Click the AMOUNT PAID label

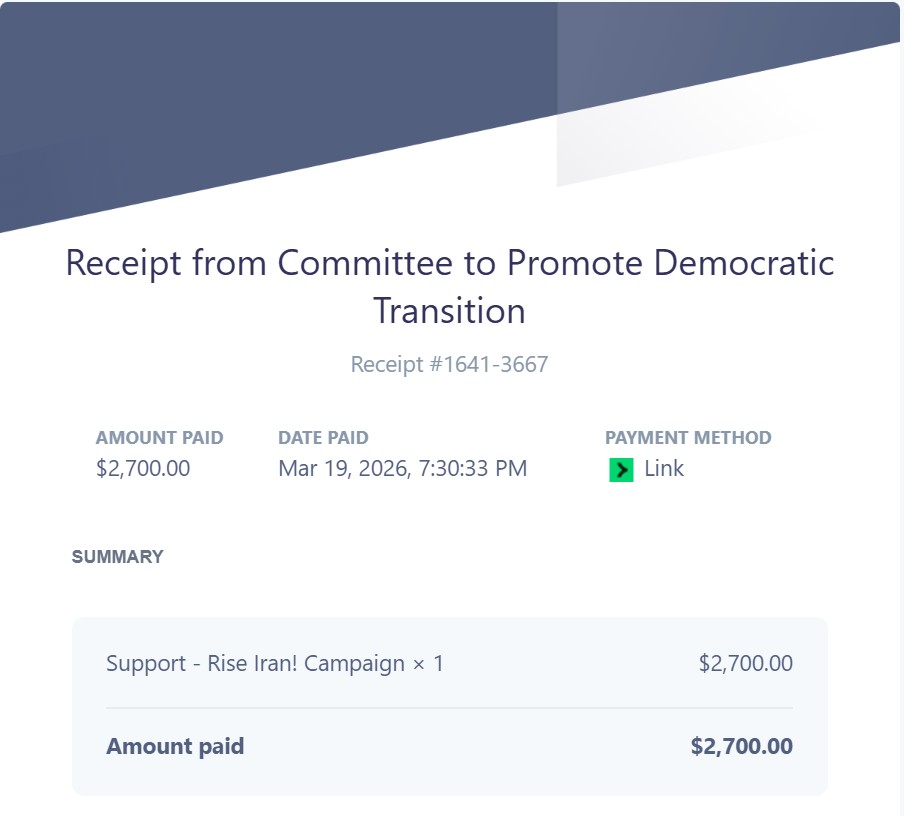[x=159, y=438]
